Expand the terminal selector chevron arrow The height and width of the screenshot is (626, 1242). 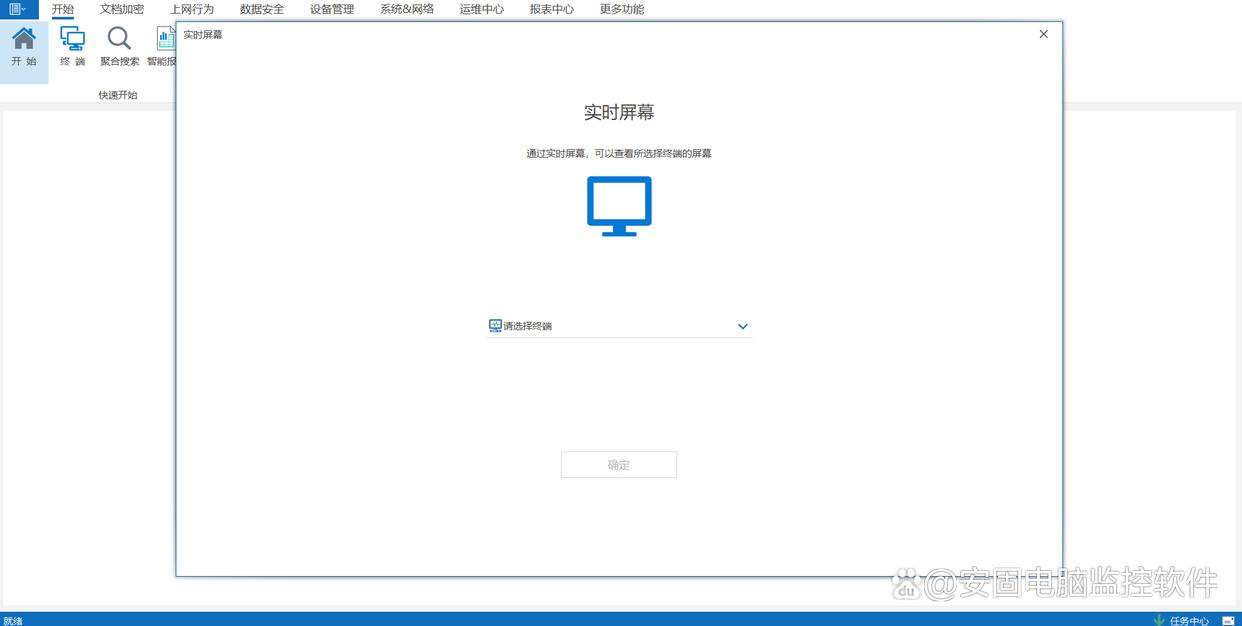tap(743, 326)
